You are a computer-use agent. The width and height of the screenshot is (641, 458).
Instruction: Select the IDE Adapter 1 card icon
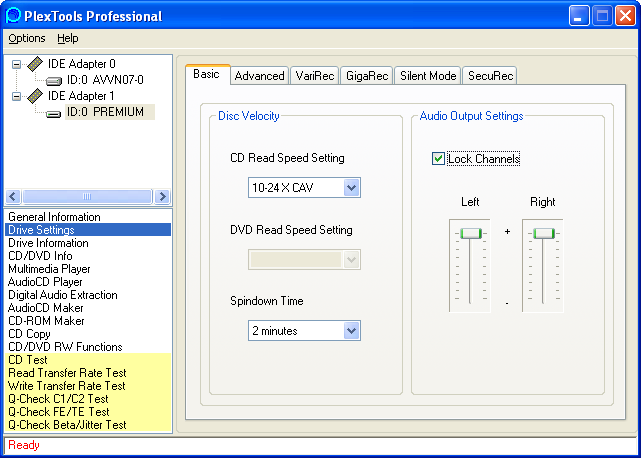point(35,96)
